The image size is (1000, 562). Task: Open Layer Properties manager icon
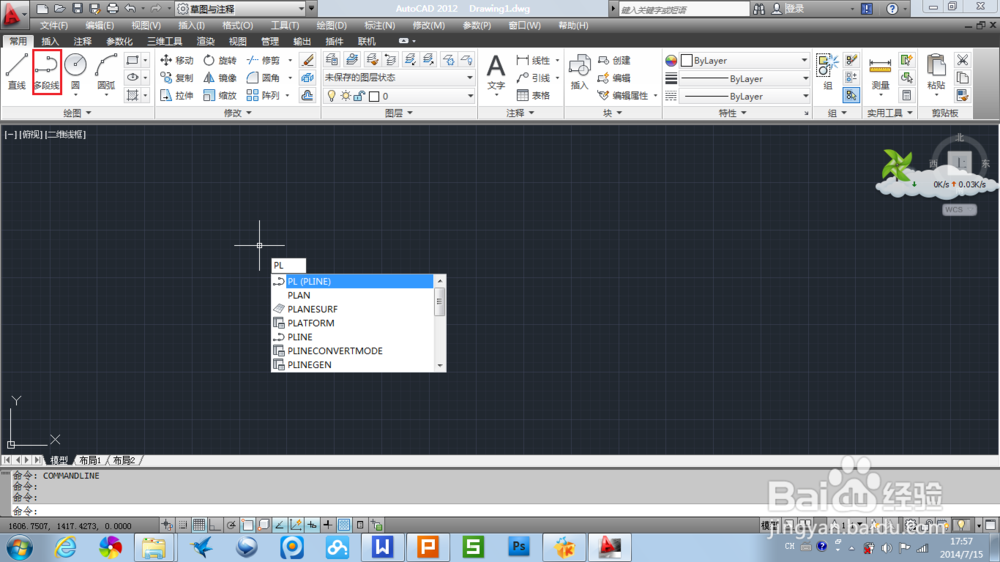point(332,60)
